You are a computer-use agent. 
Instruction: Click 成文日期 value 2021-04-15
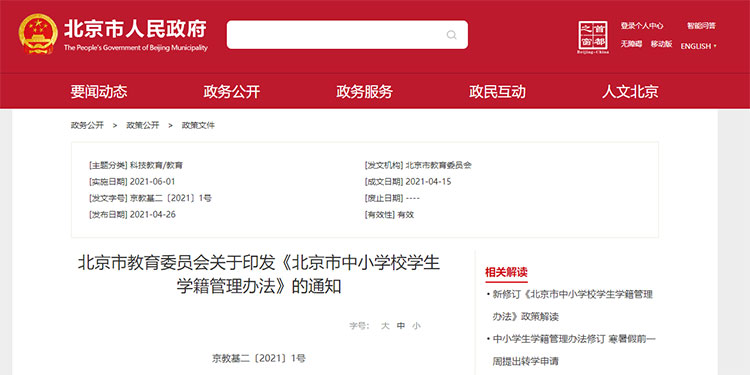[428, 182]
